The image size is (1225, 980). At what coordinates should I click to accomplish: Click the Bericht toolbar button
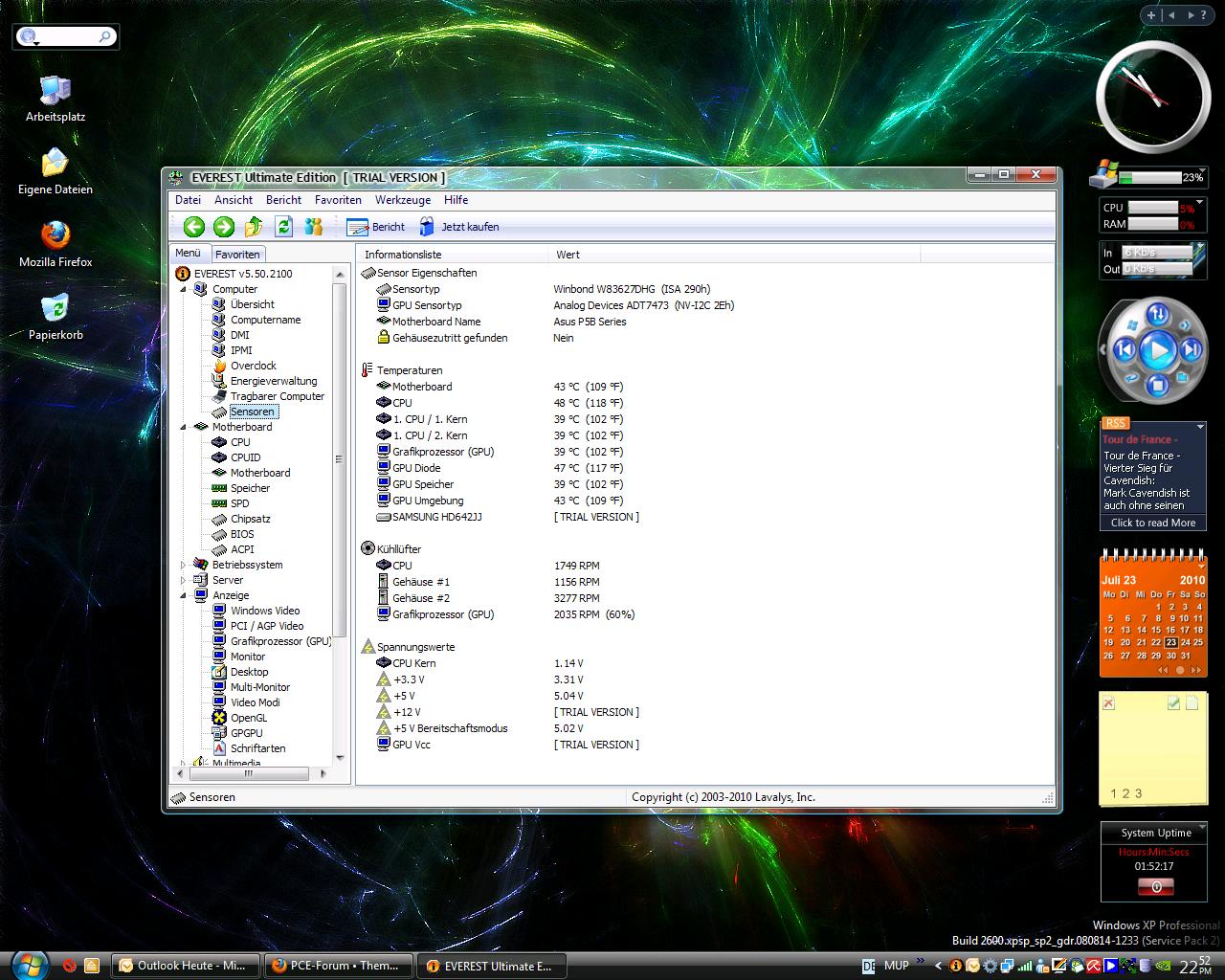376,227
